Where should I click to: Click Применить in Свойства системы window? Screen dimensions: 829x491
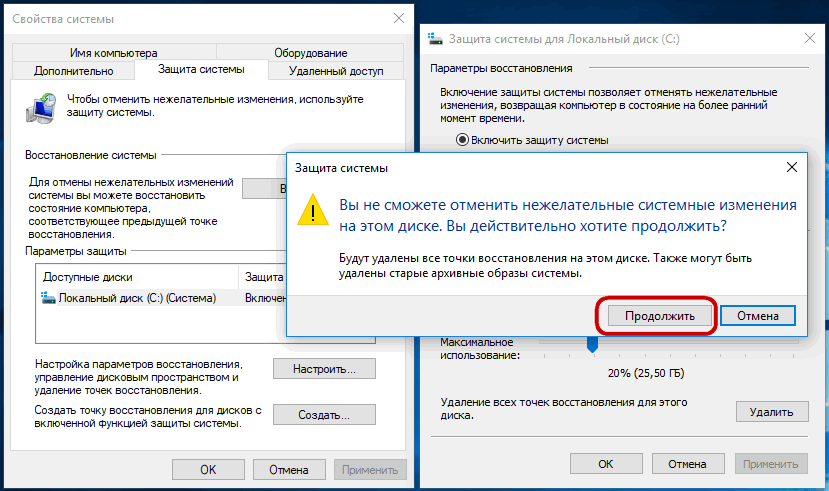(370, 470)
